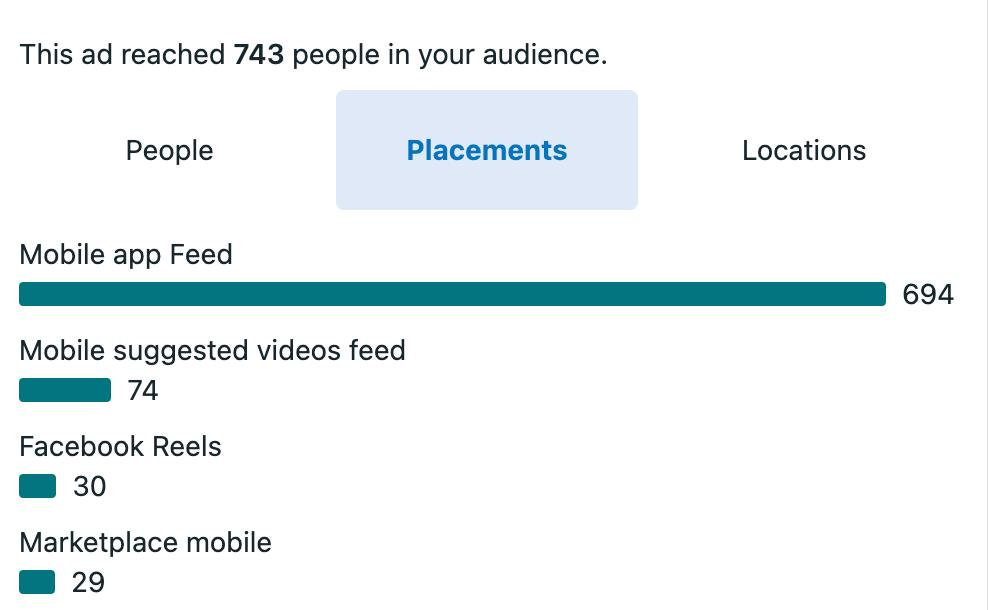This screenshot has height=610, width=988.
Task: Click the vertical panel edge on the right
Action: [986, 305]
